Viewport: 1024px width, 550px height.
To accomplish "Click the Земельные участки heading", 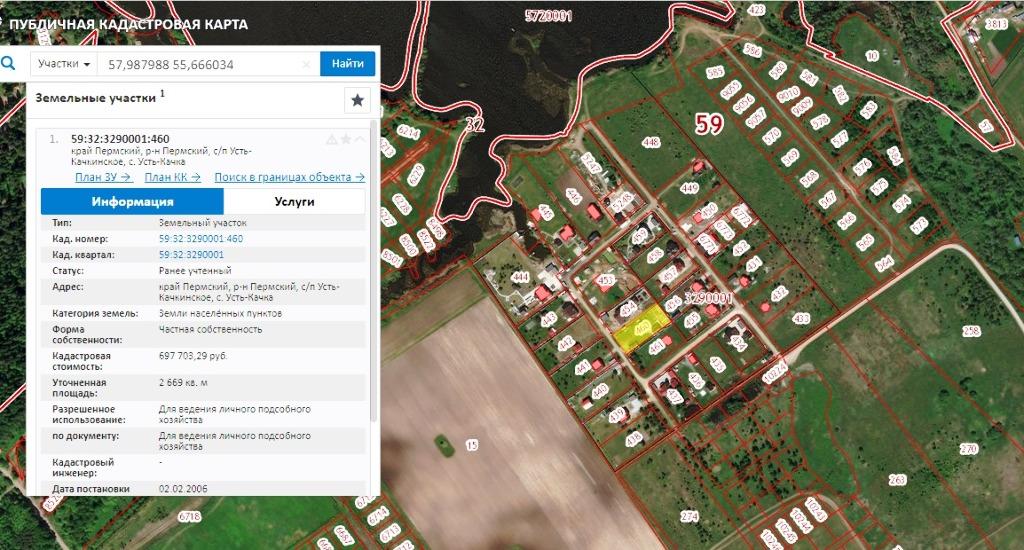I will [95, 98].
